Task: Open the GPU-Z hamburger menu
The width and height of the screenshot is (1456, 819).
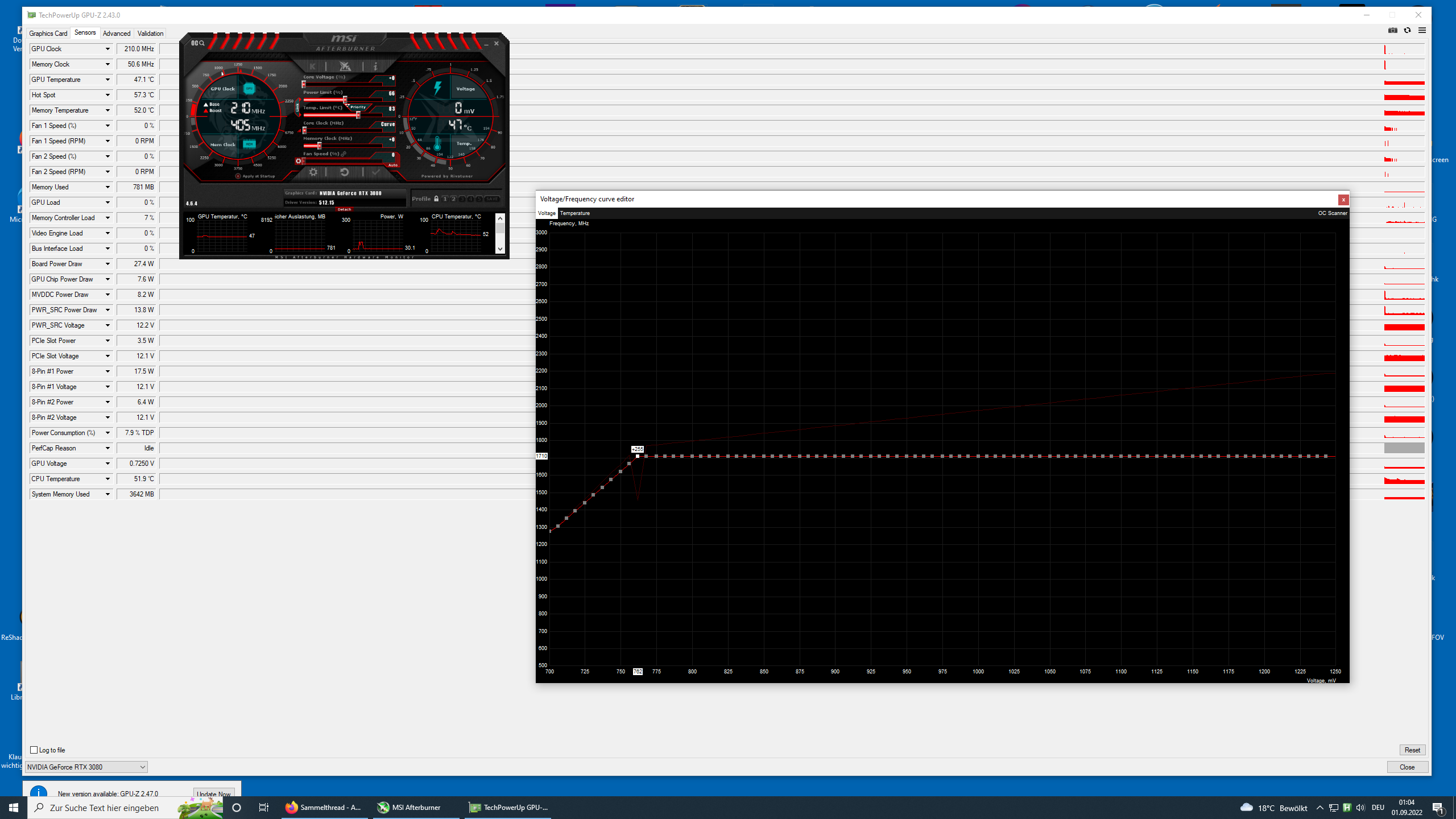Action: tap(1422, 30)
